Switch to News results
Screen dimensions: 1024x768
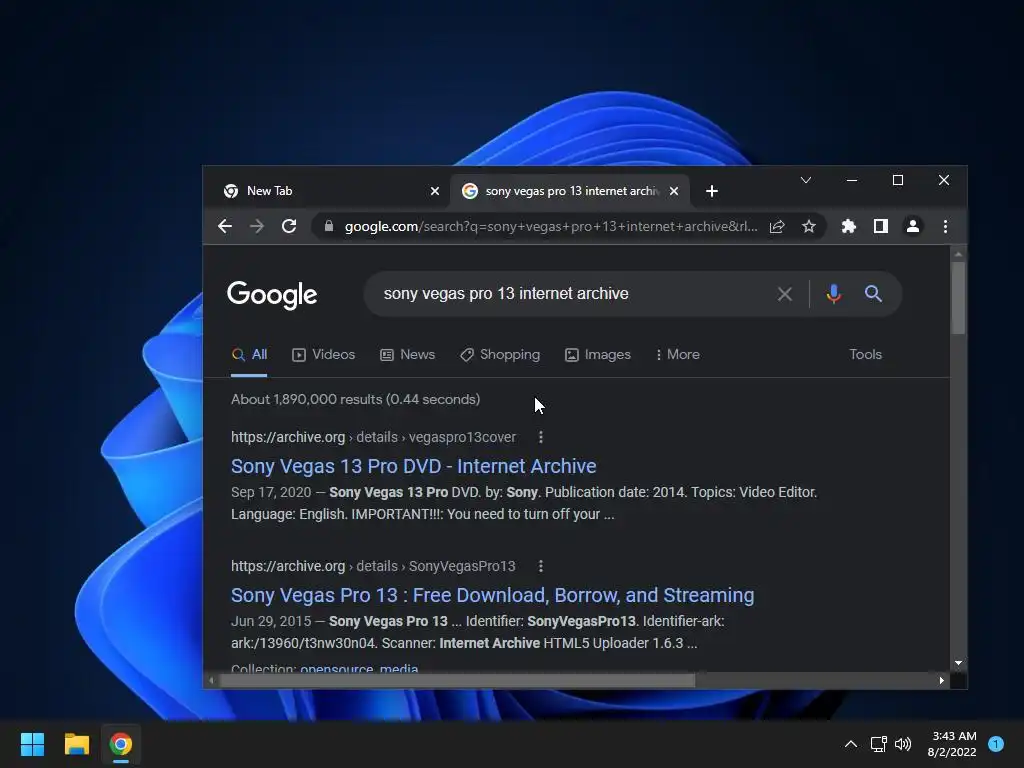click(x=408, y=355)
